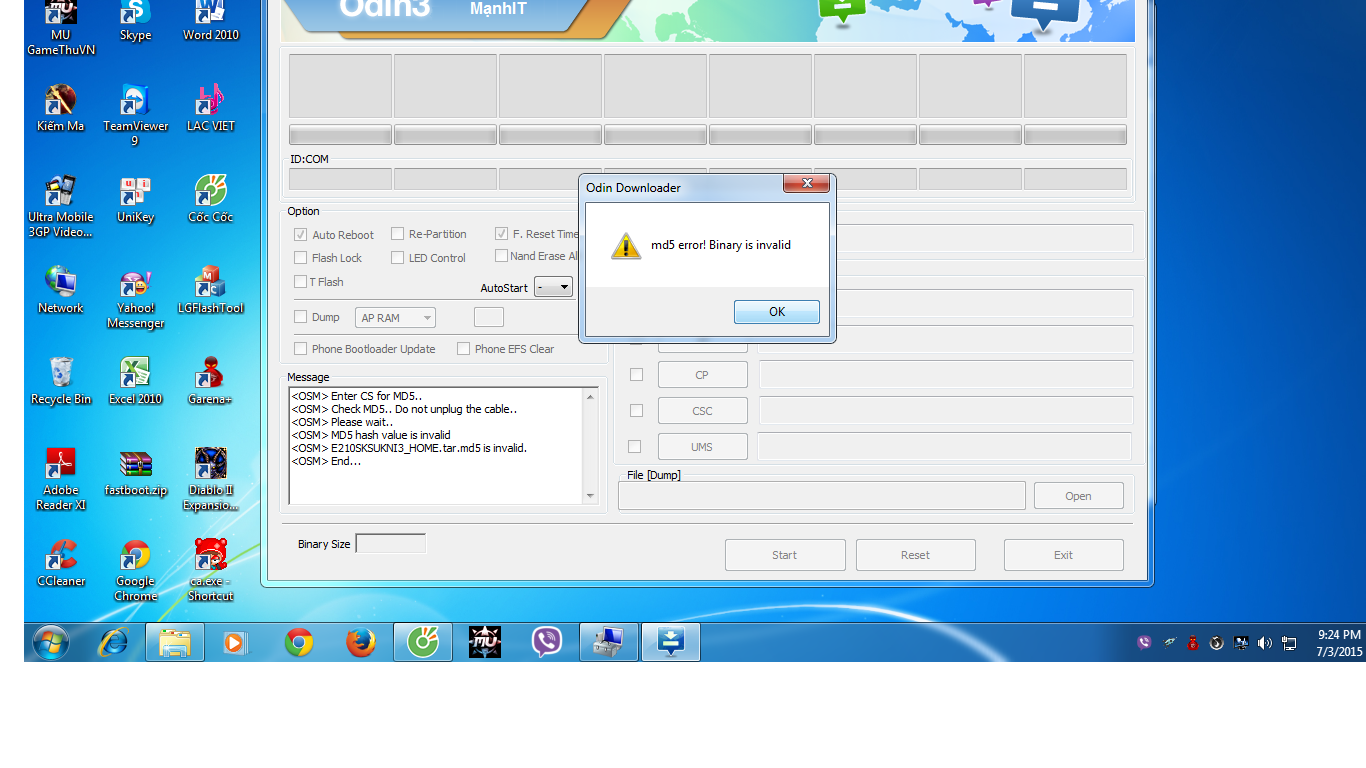Click the Reset button in Odin
Viewport: 1366px width, 768px height.
click(915, 555)
